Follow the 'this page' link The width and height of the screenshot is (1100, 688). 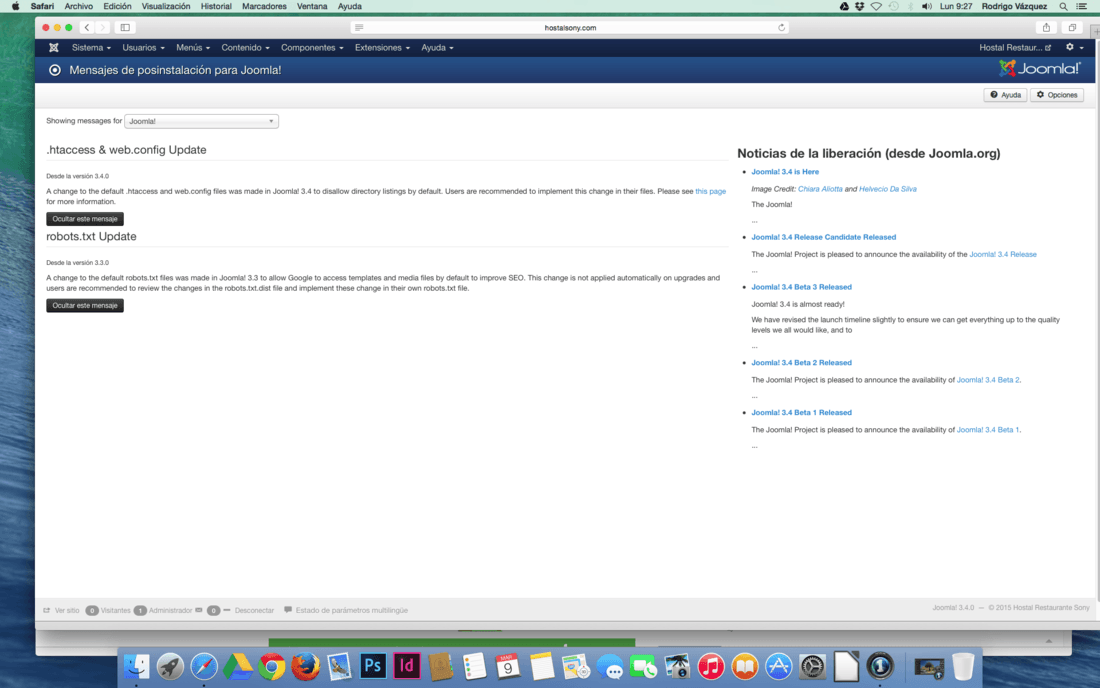pyautogui.click(x=711, y=191)
